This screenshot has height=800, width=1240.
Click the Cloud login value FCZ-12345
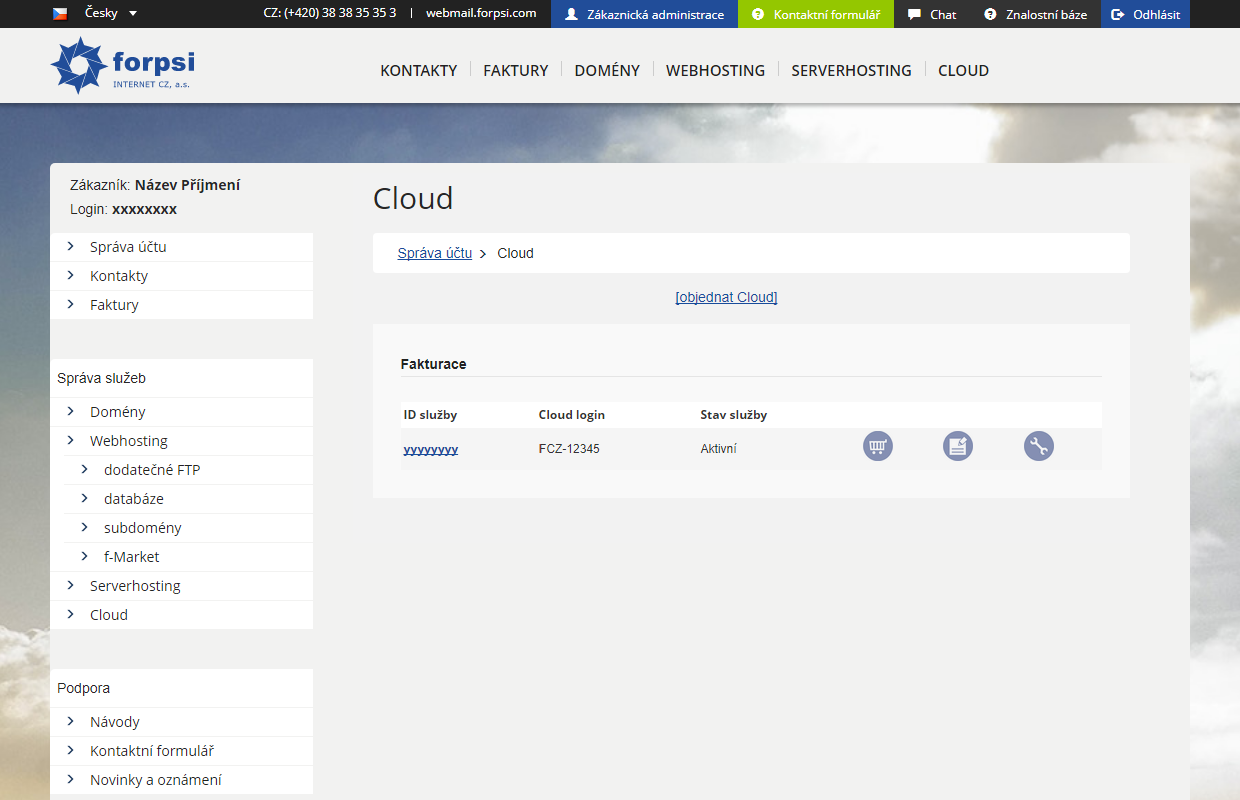(569, 449)
